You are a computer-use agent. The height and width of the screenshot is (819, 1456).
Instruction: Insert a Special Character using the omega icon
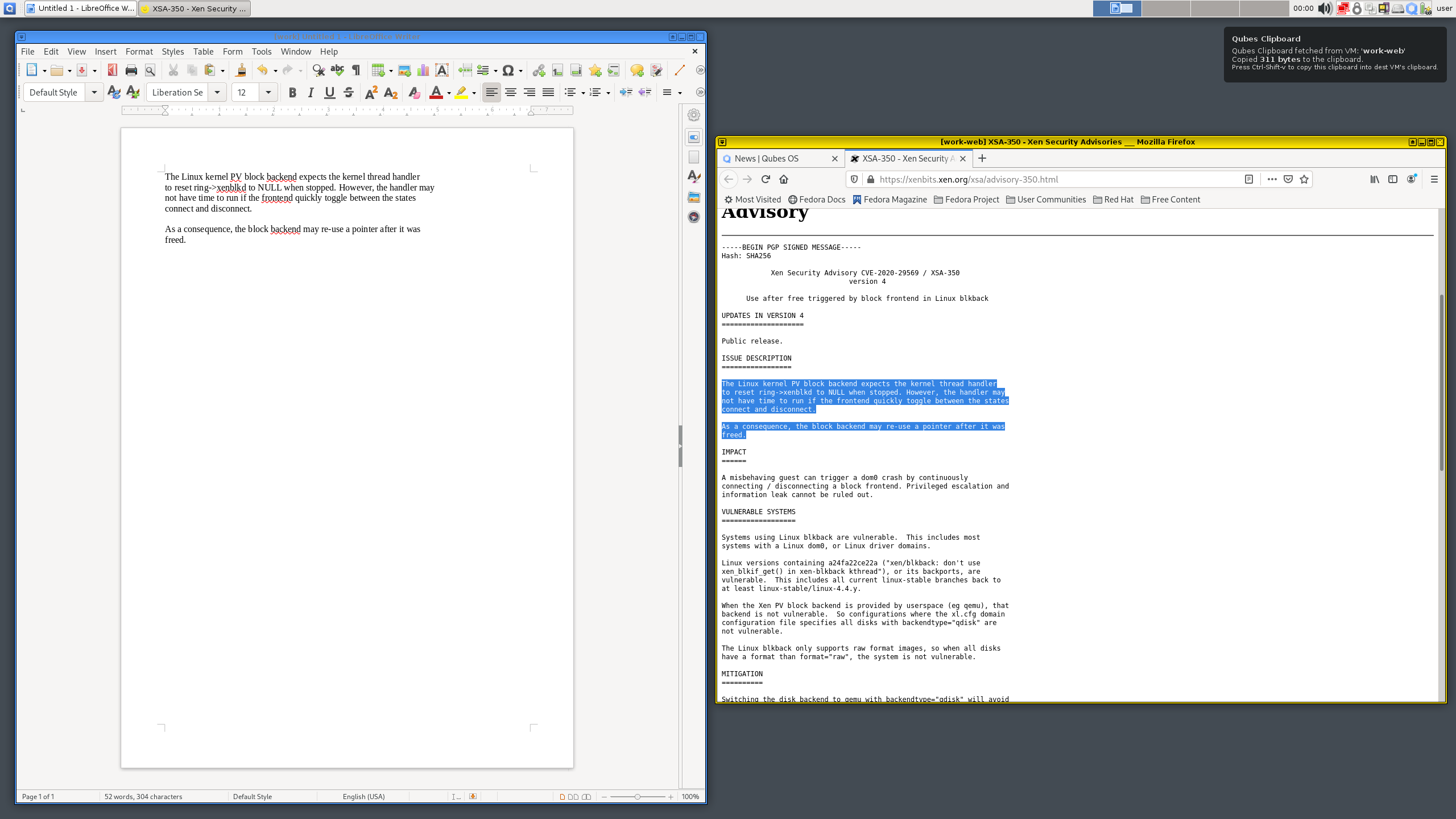pyautogui.click(x=508, y=71)
